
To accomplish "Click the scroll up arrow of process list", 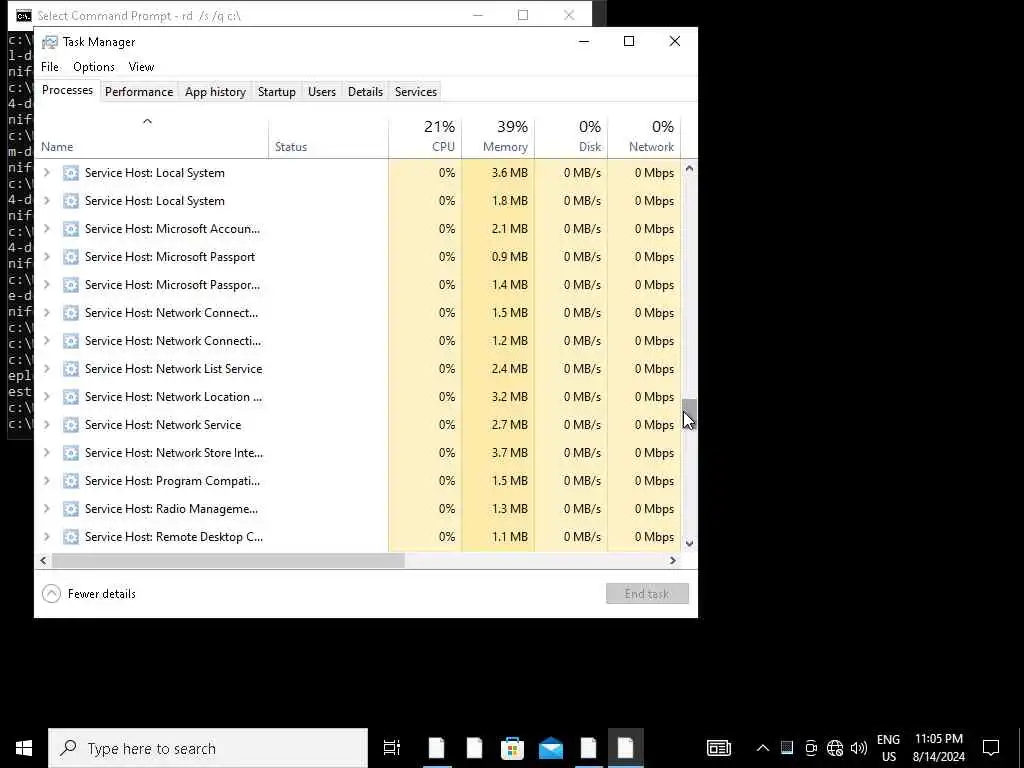I will [689, 169].
